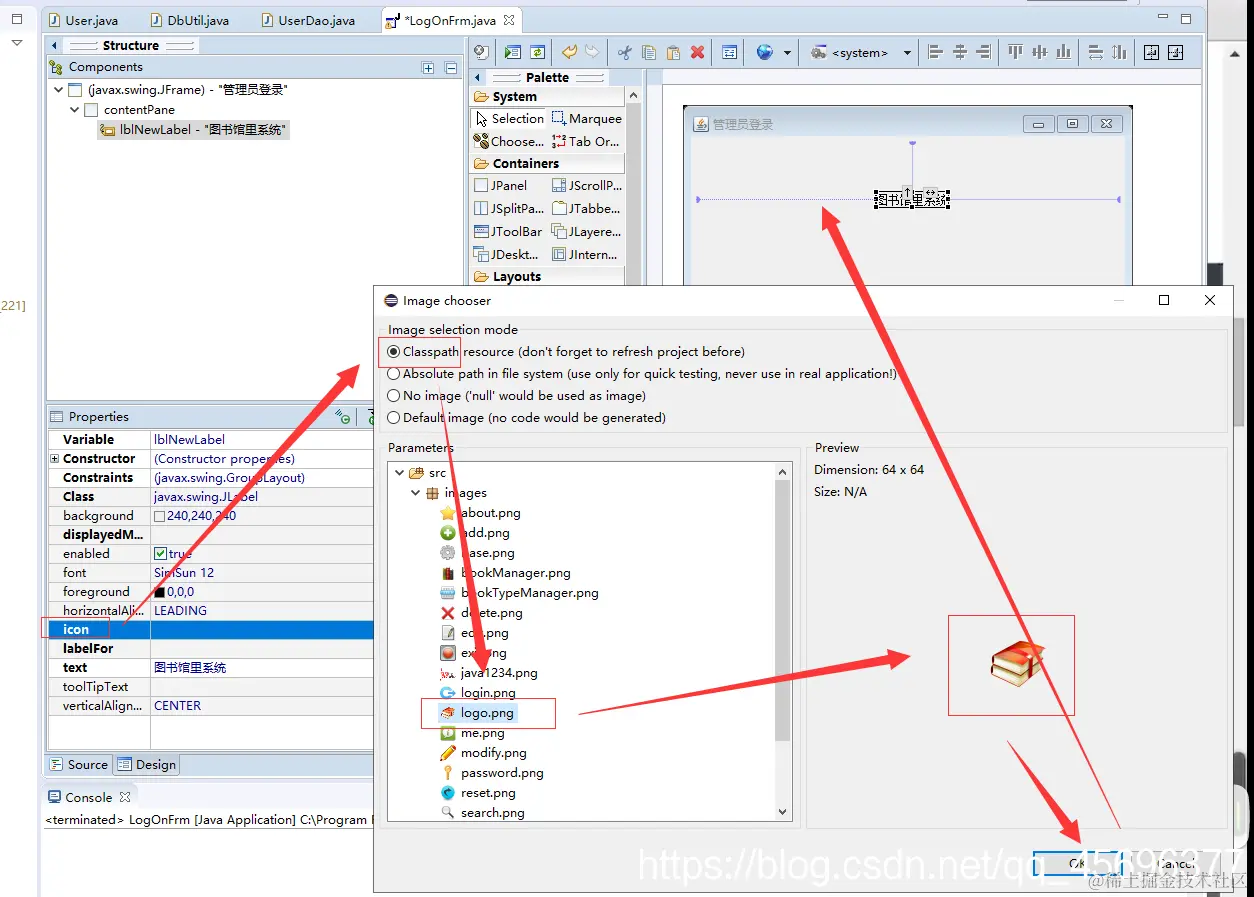Screen dimensions: 1254x897
Task: Click the icon property row
Action: coord(211,630)
